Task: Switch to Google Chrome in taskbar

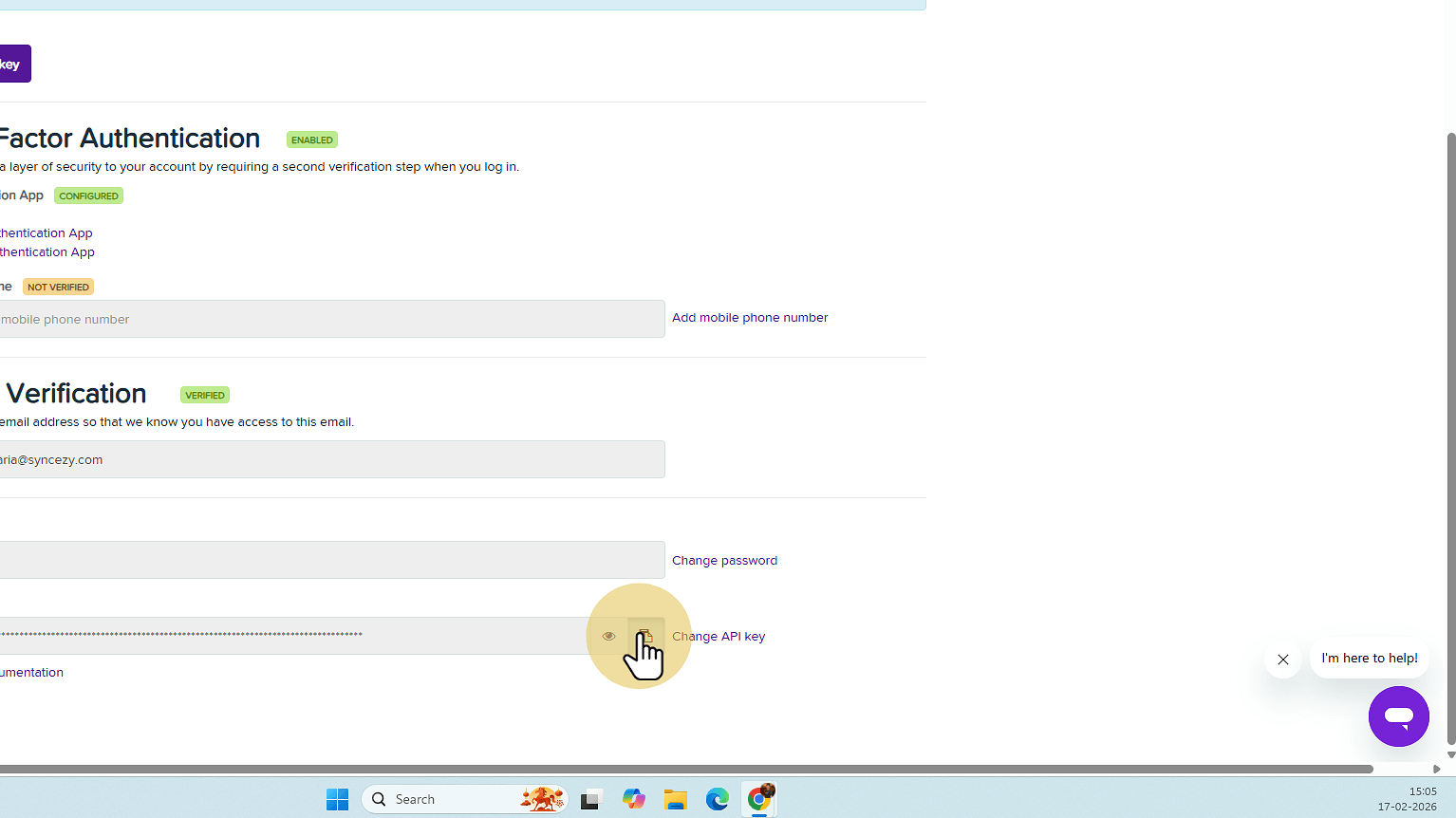Action: pos(759,799)
